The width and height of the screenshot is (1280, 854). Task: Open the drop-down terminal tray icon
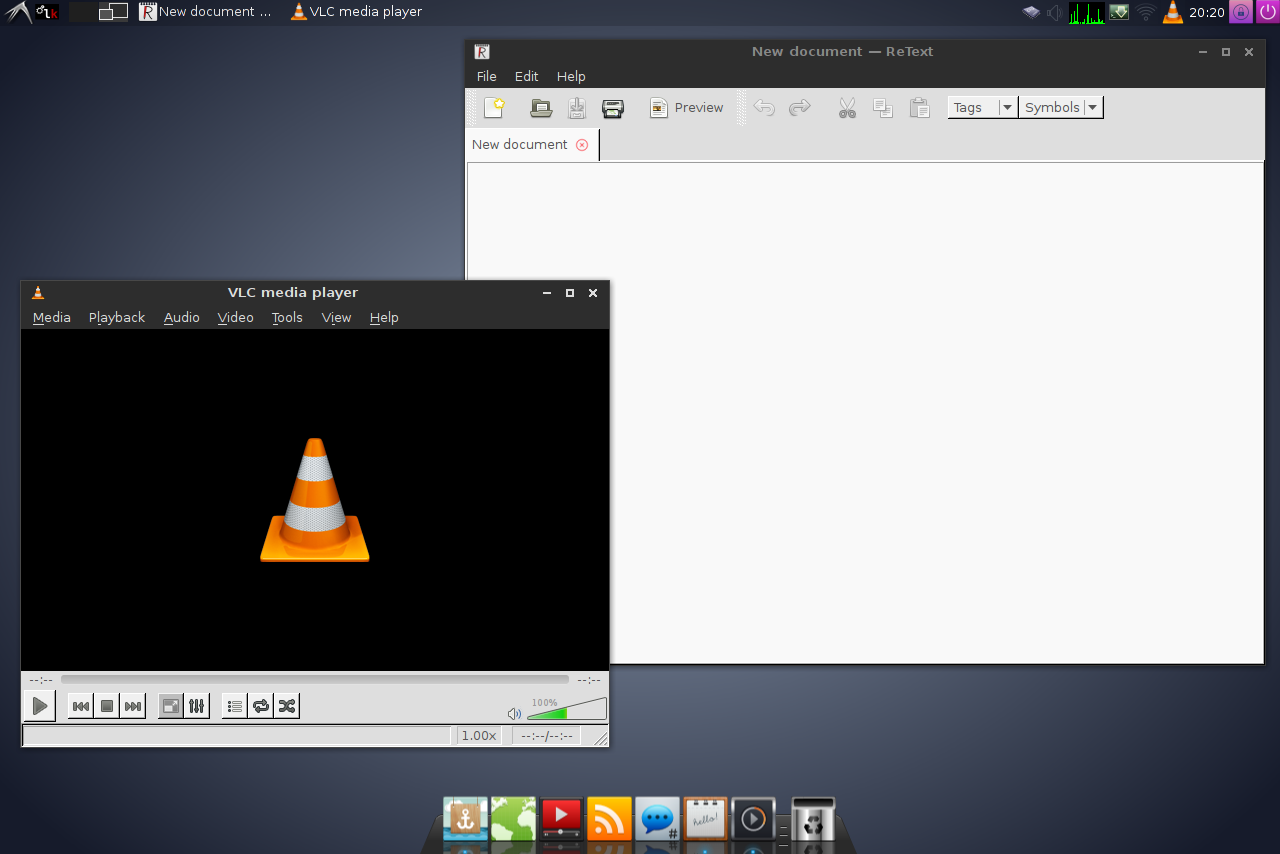pos(1119,12)
